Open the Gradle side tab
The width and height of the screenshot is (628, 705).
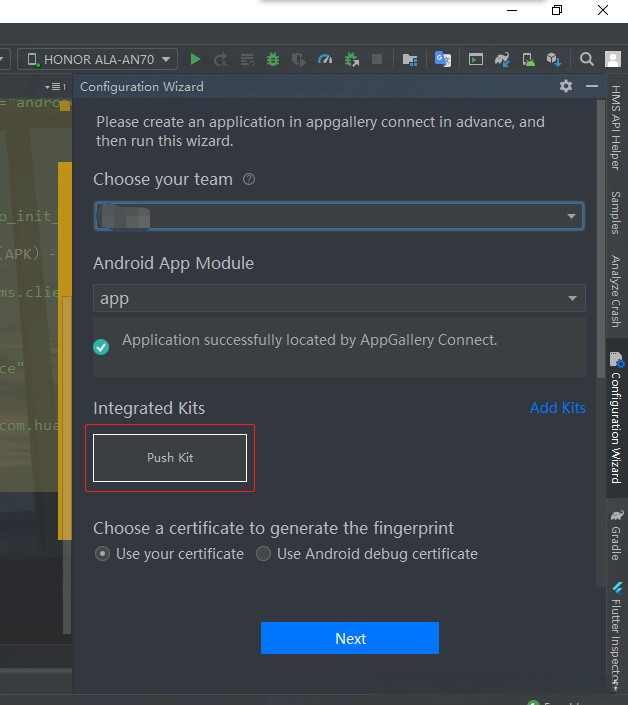point(616,535)
